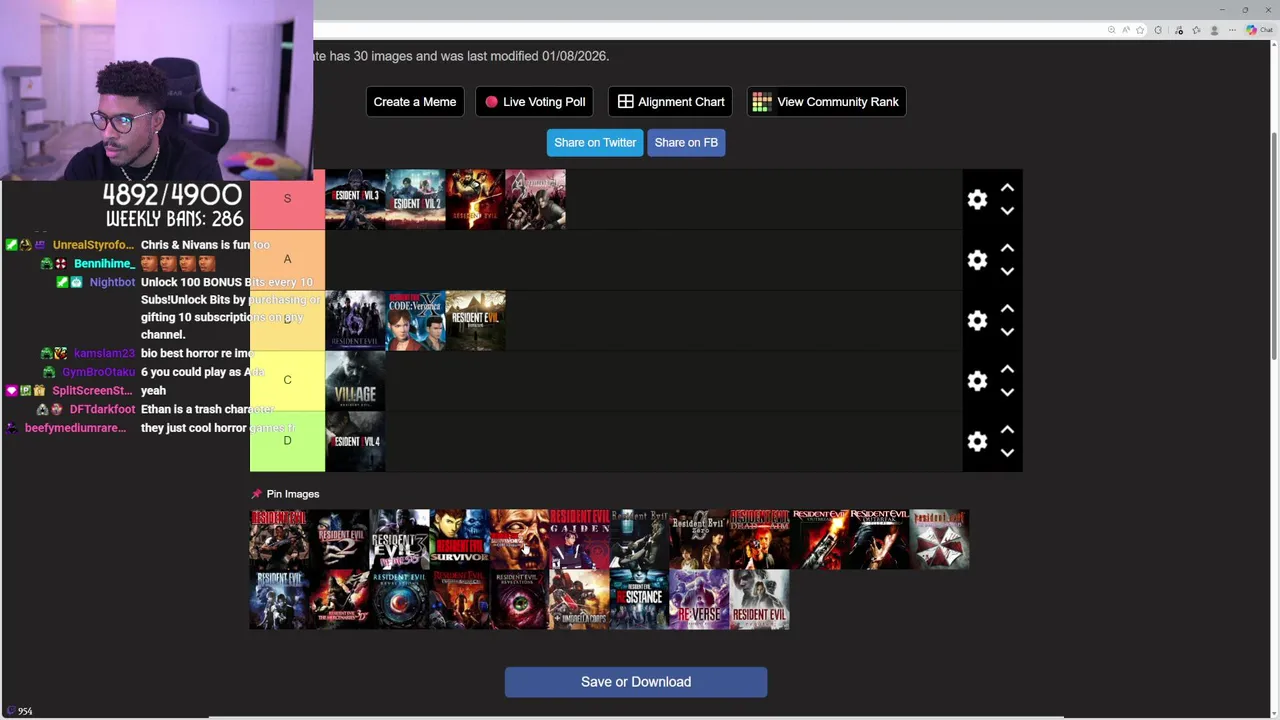Select Code Veronica X image in B tier
Viewport: 1280px width, 720px height.
pos(415,320)
